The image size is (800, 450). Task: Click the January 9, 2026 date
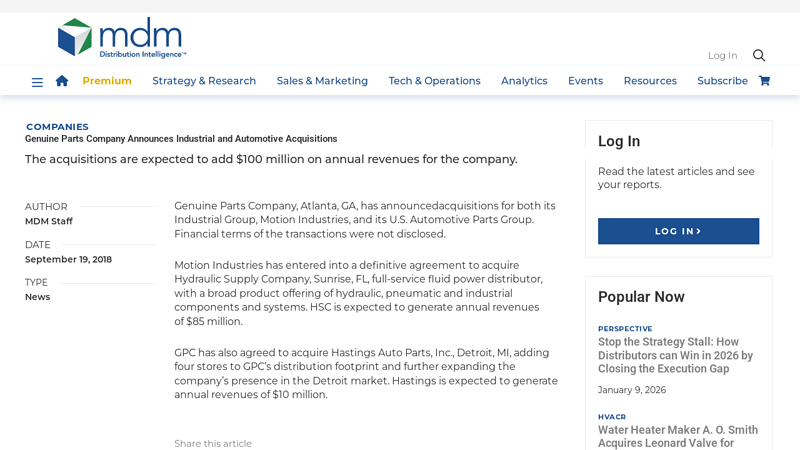pos(632,390)
